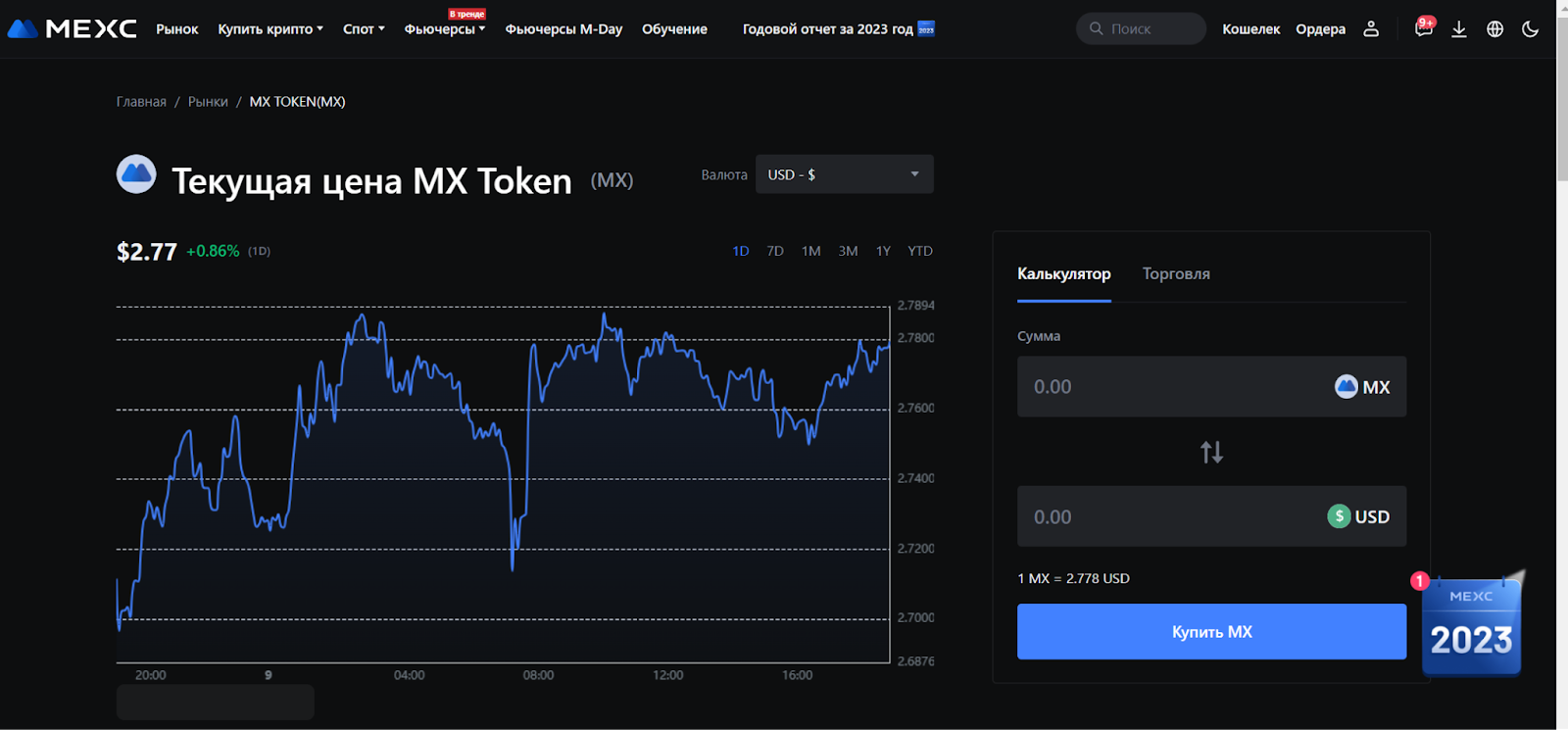Open the MEXC 2023 calendar widget
This screenshot has width=1568, height=730.
click(x=1471, y=623)
